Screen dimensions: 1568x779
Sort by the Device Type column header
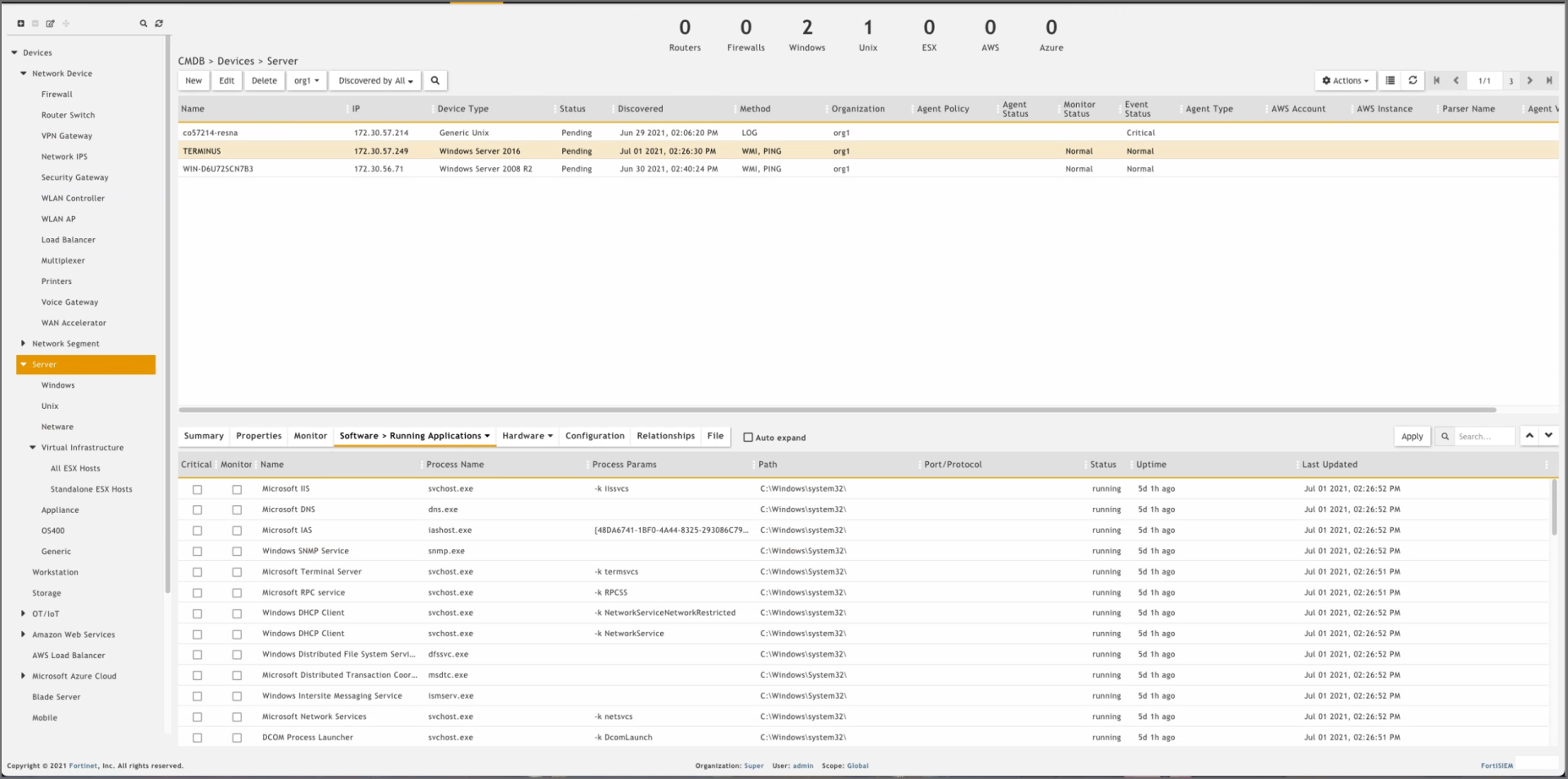pos(462,109)
